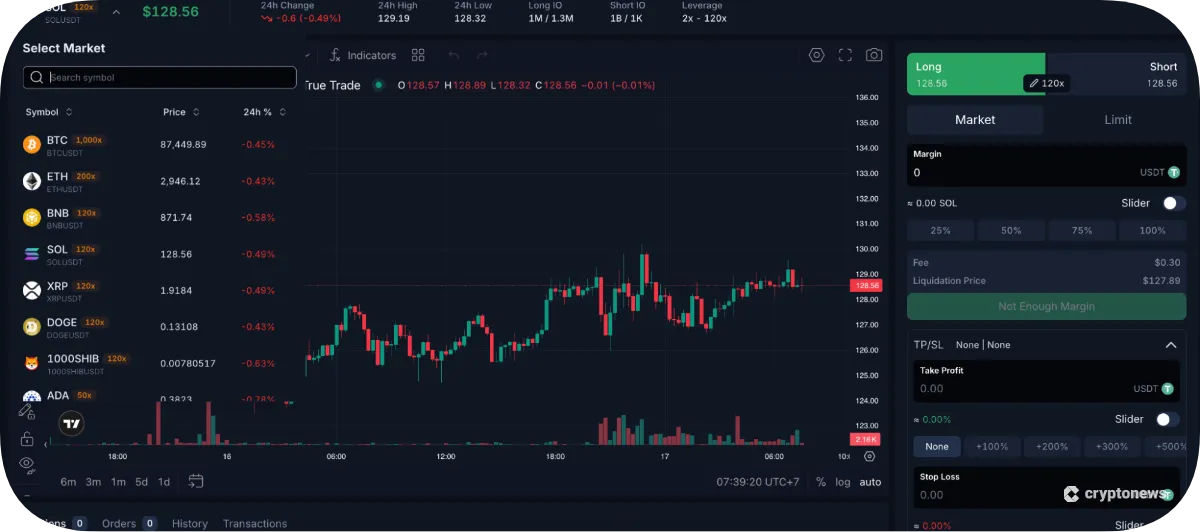Viewport: 1200px width, 532px height.
Task: Collapse the TP/SL section
Action: 1170,345
